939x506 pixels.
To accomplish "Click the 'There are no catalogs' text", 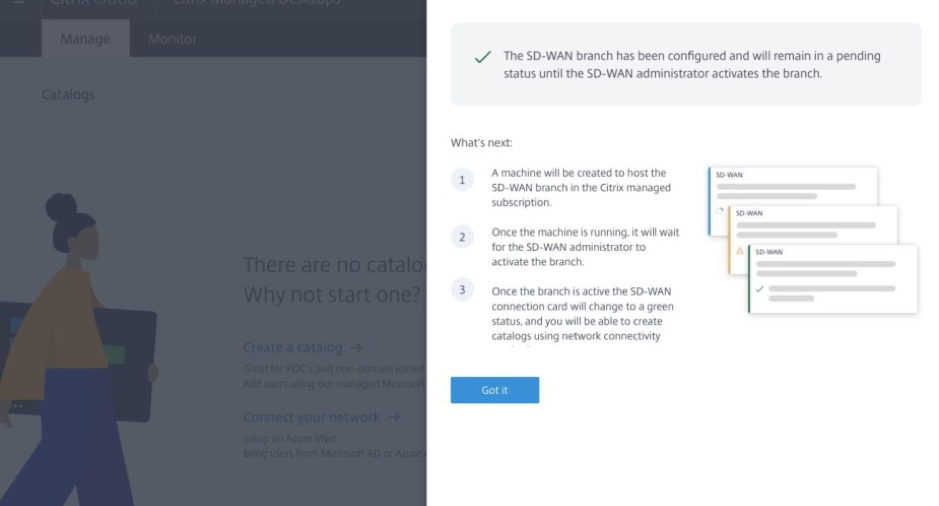I will [x=335, y=265].
